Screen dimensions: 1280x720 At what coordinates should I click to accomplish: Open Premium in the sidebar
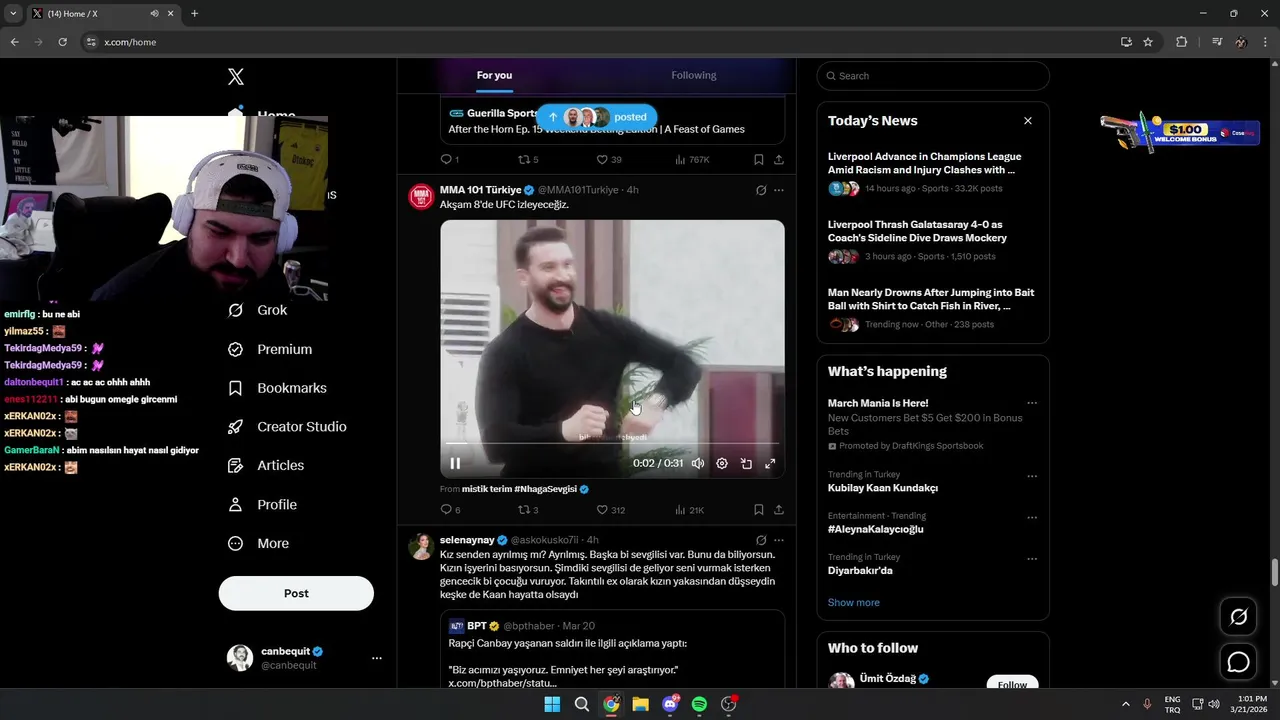pyautogui.click(x=269, y=349)
